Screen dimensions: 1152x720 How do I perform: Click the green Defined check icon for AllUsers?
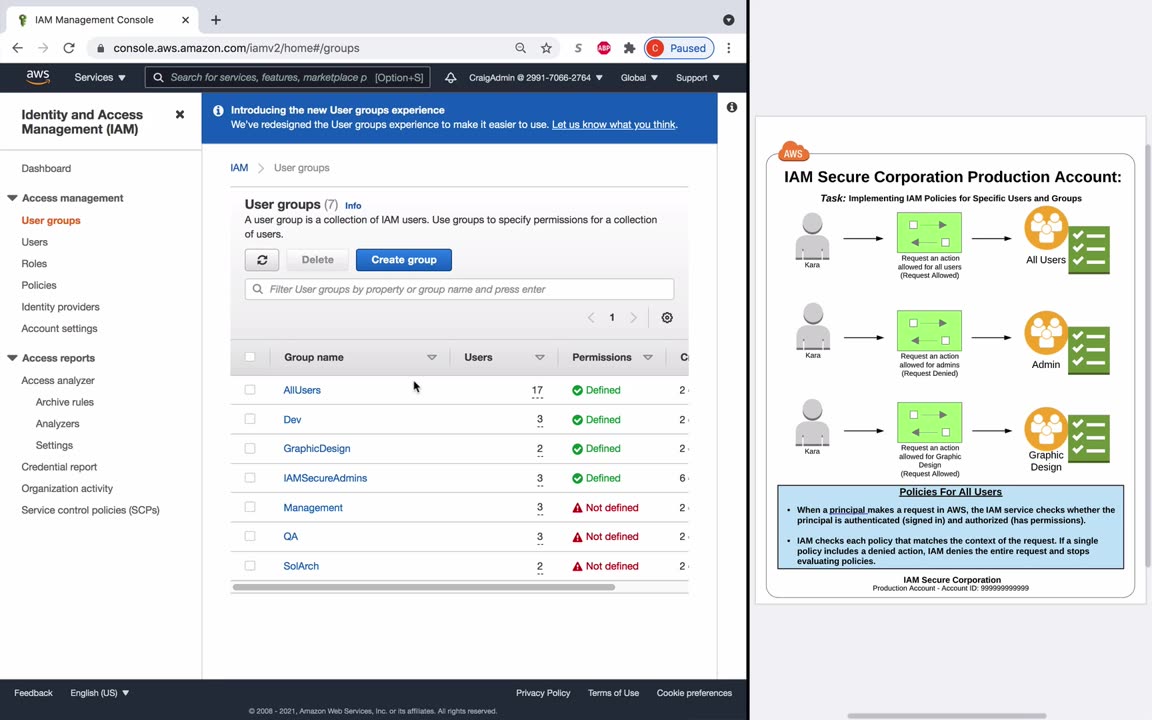point(577,390)
